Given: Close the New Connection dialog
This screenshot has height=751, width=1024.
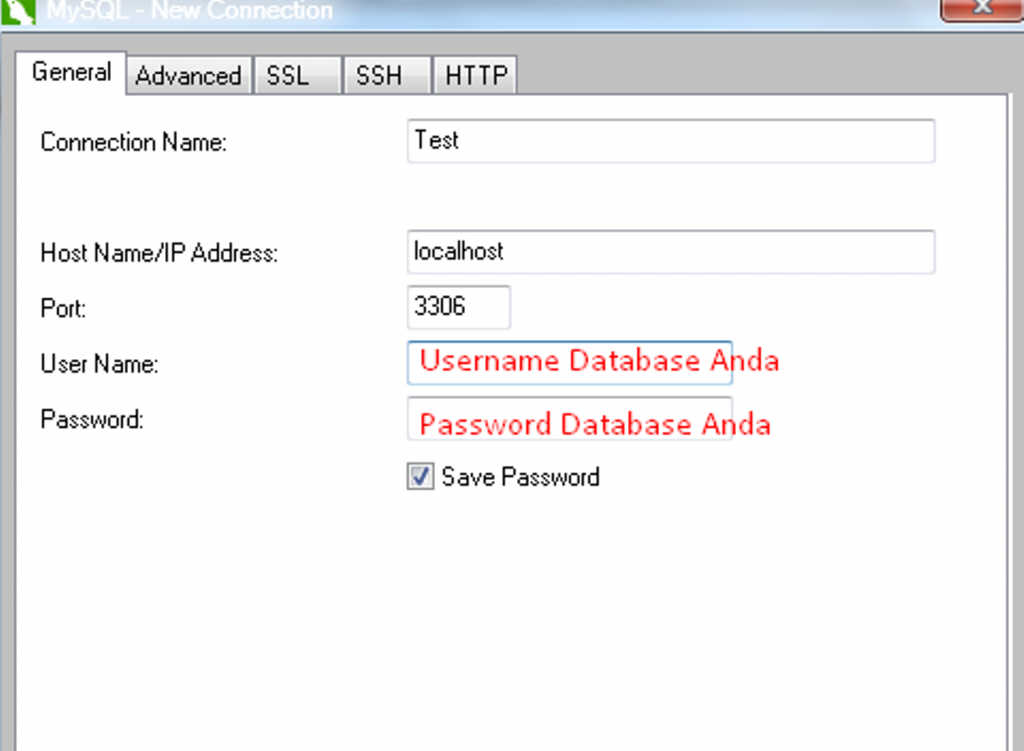Looking at the screenshot, I should coord(981,9).
